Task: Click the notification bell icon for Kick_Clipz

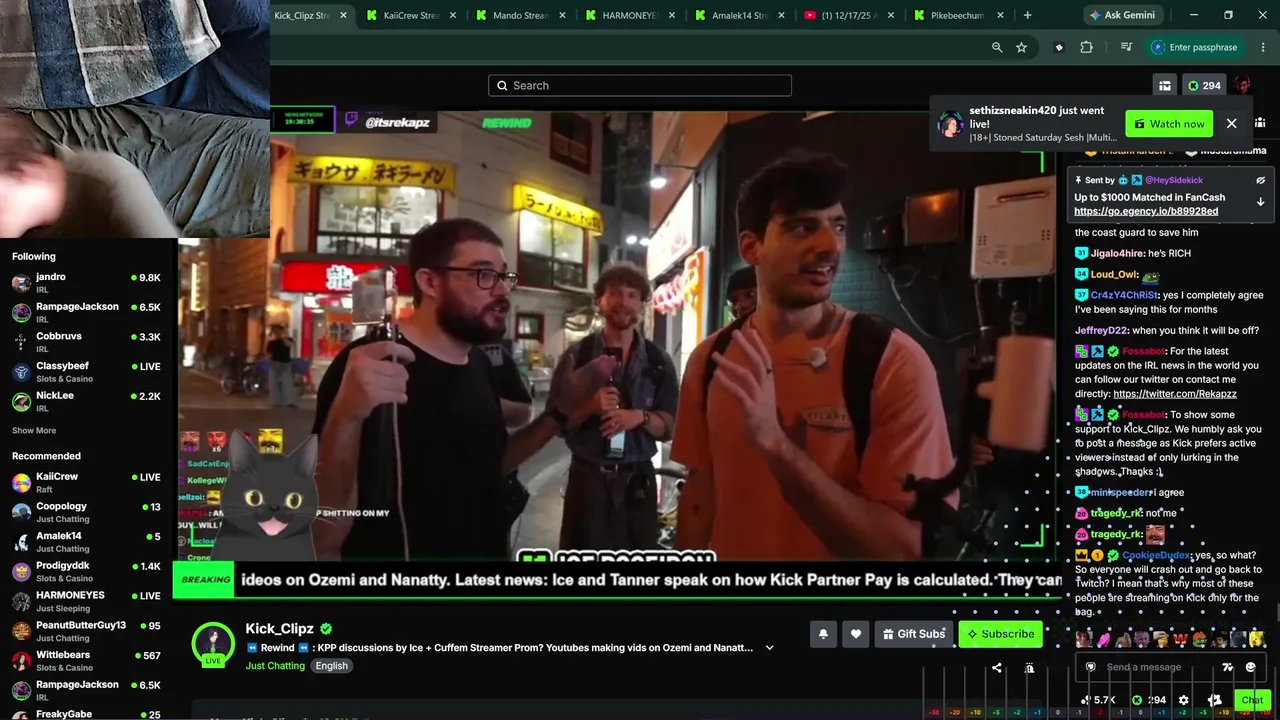Action: [823, 633]
